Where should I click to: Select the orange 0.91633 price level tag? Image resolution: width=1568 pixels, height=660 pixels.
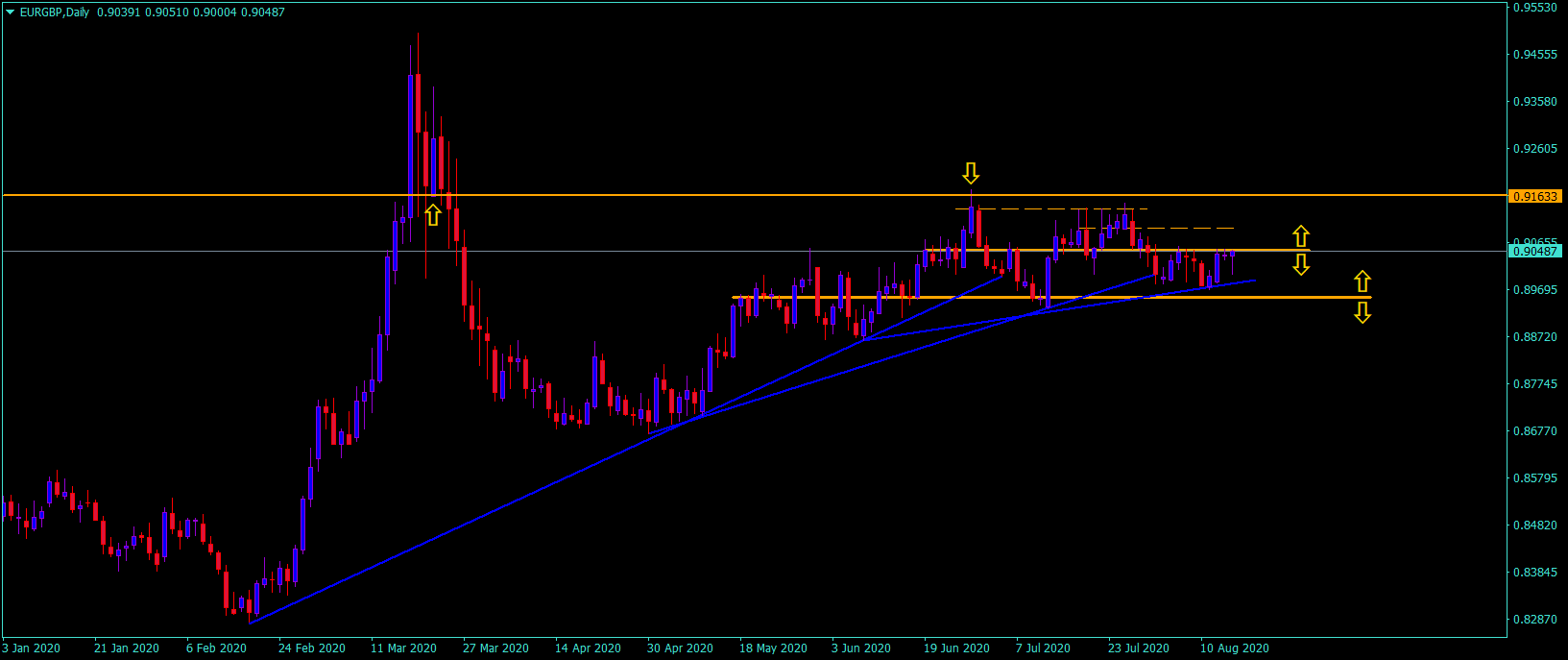coord(1535,196)
